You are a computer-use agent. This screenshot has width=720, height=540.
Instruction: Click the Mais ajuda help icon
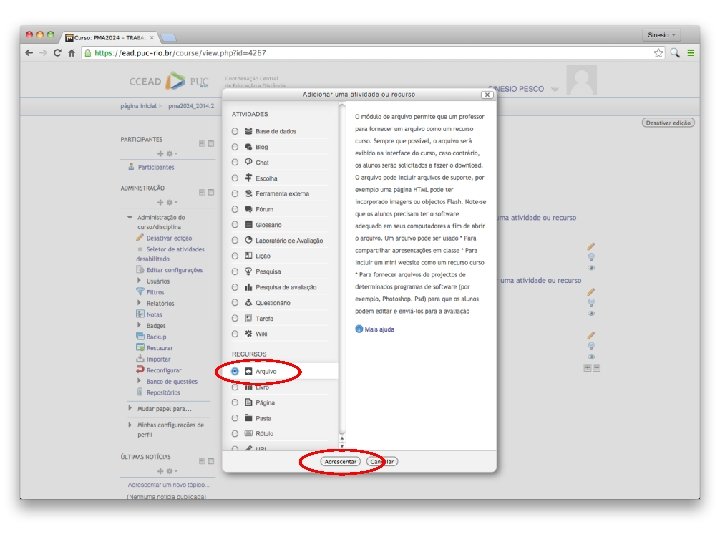tap(359, 329)
